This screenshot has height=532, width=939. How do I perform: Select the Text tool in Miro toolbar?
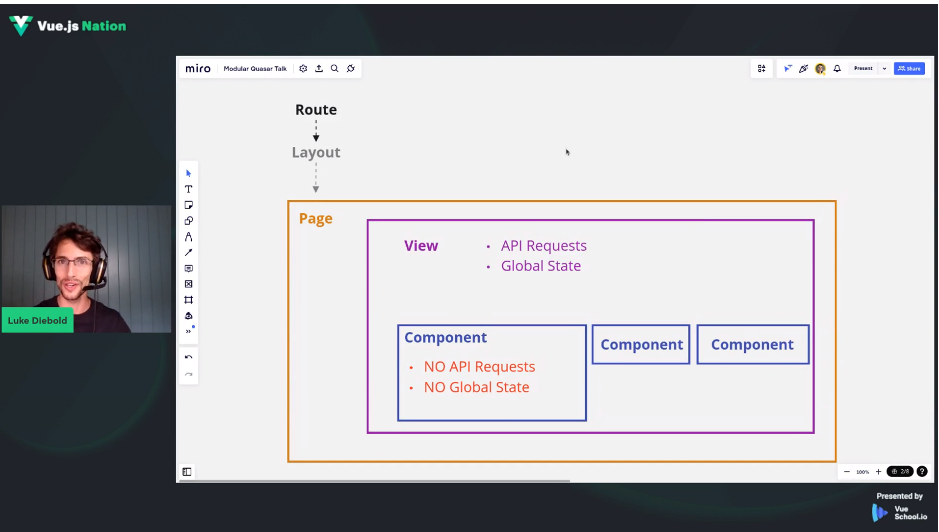click(x=188, y=189)
